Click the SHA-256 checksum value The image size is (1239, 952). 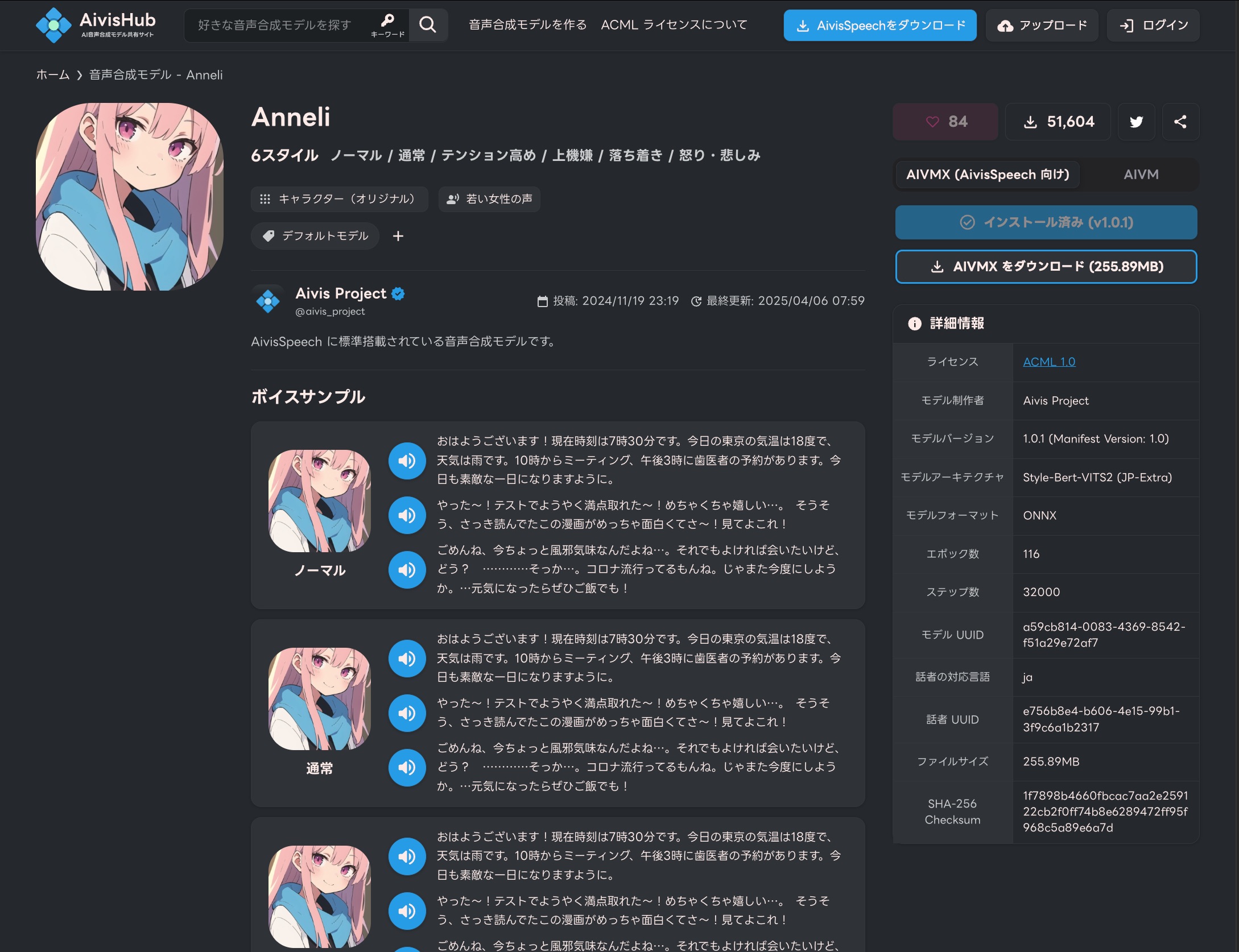tap(1105, 812)
